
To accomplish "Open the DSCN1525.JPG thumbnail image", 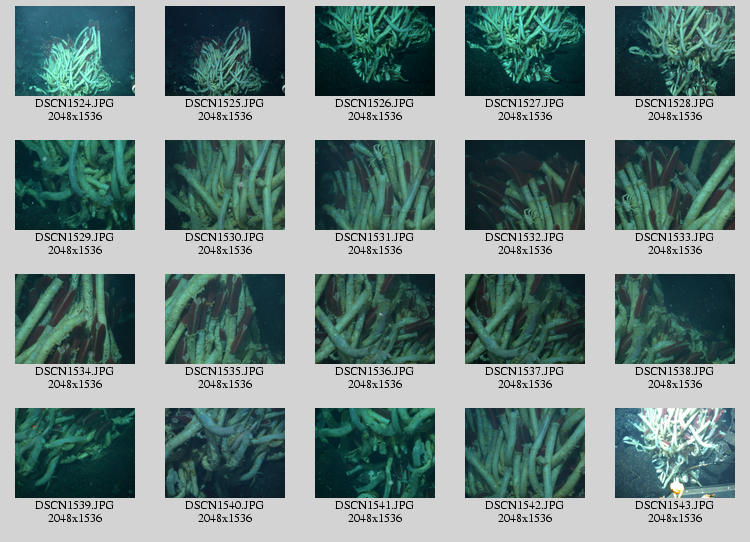I will pos(225,51).
